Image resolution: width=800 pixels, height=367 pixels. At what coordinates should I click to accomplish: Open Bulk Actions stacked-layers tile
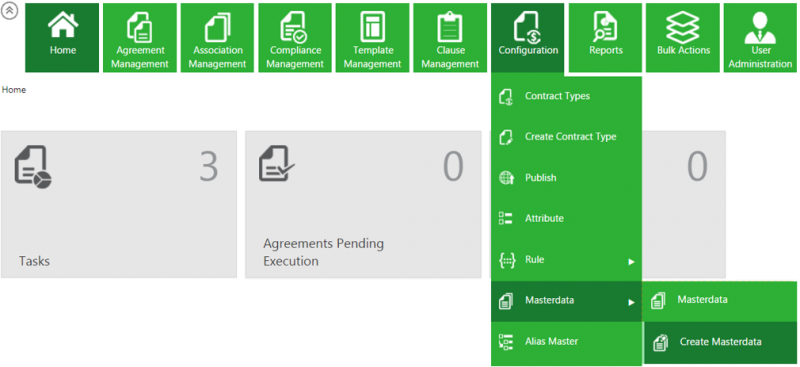click(683, 38)
